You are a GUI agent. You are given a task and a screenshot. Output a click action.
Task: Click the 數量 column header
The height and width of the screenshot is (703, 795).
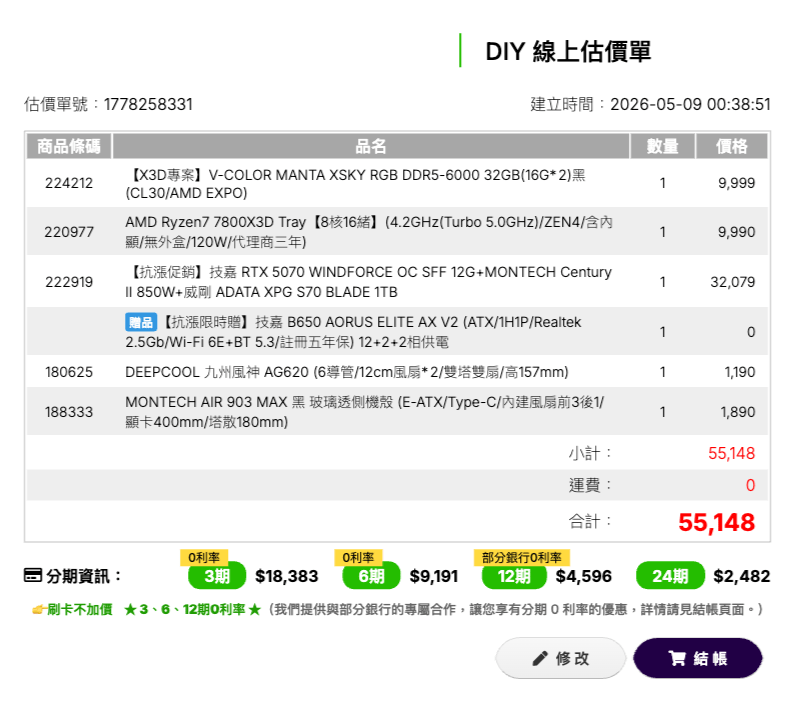(x=662, y=146)
